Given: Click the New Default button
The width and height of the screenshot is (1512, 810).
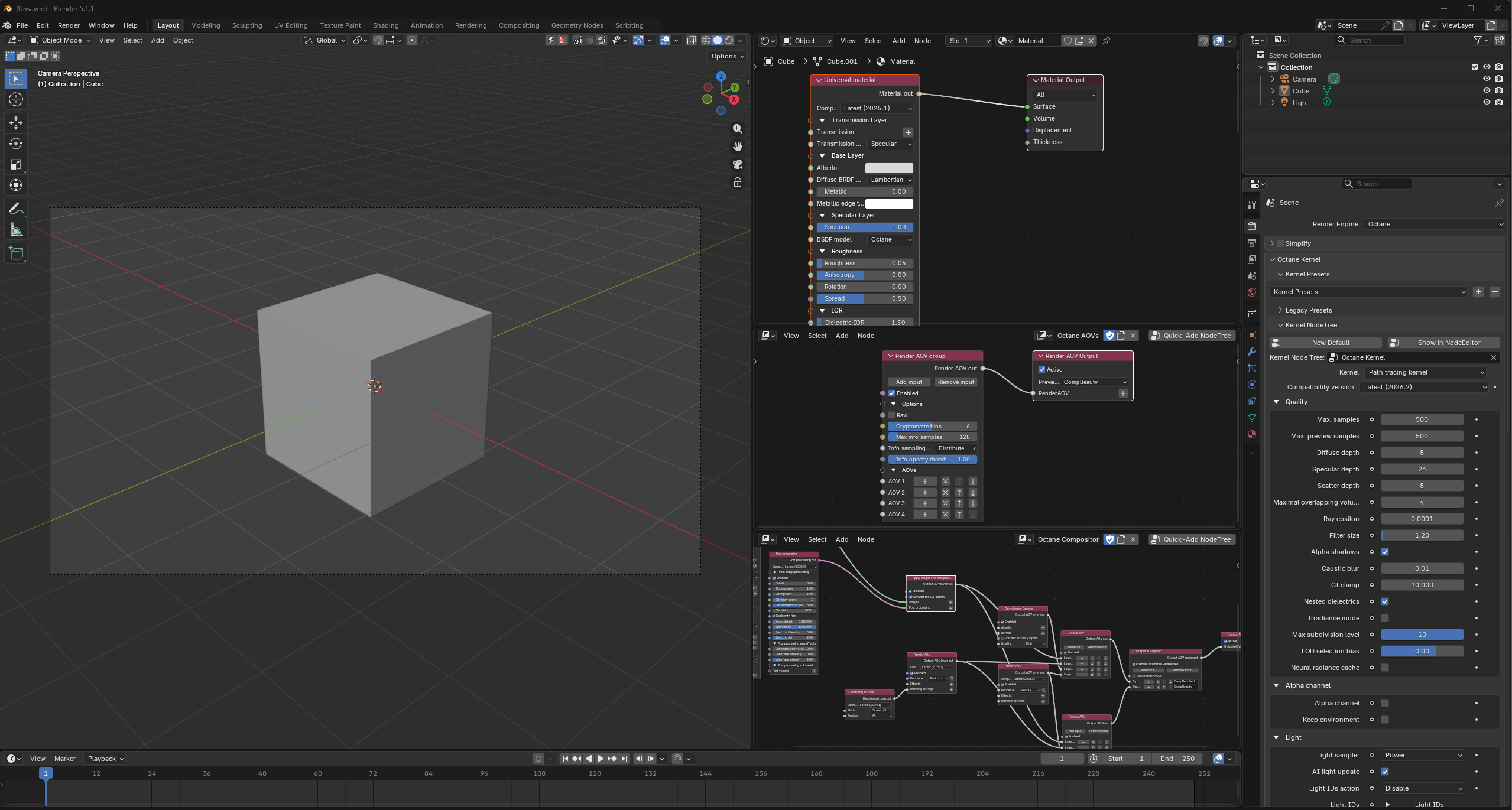Looking at the screenshot, I should point(1326,343).
